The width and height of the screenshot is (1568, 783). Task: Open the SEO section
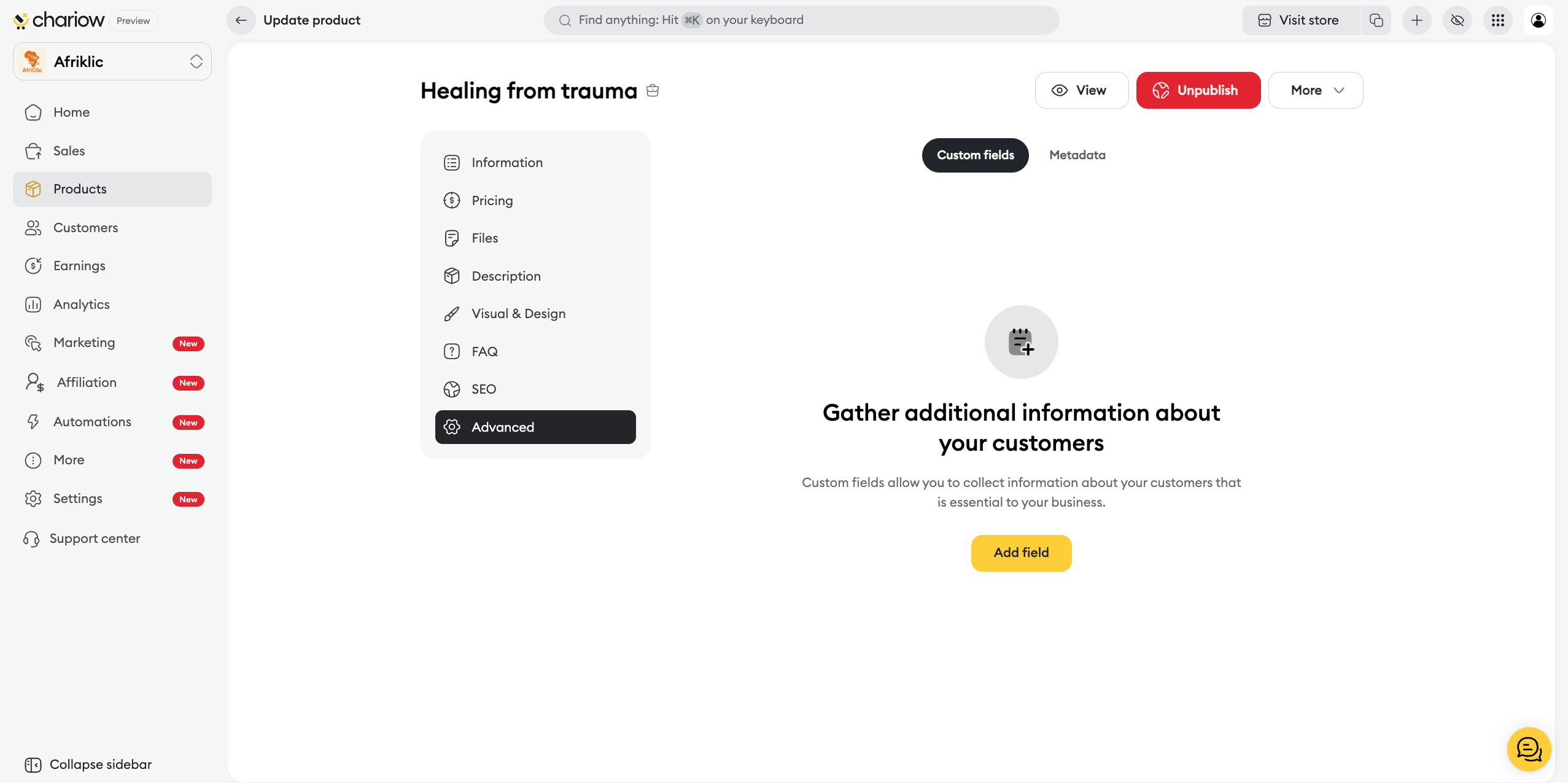(483, 389)
